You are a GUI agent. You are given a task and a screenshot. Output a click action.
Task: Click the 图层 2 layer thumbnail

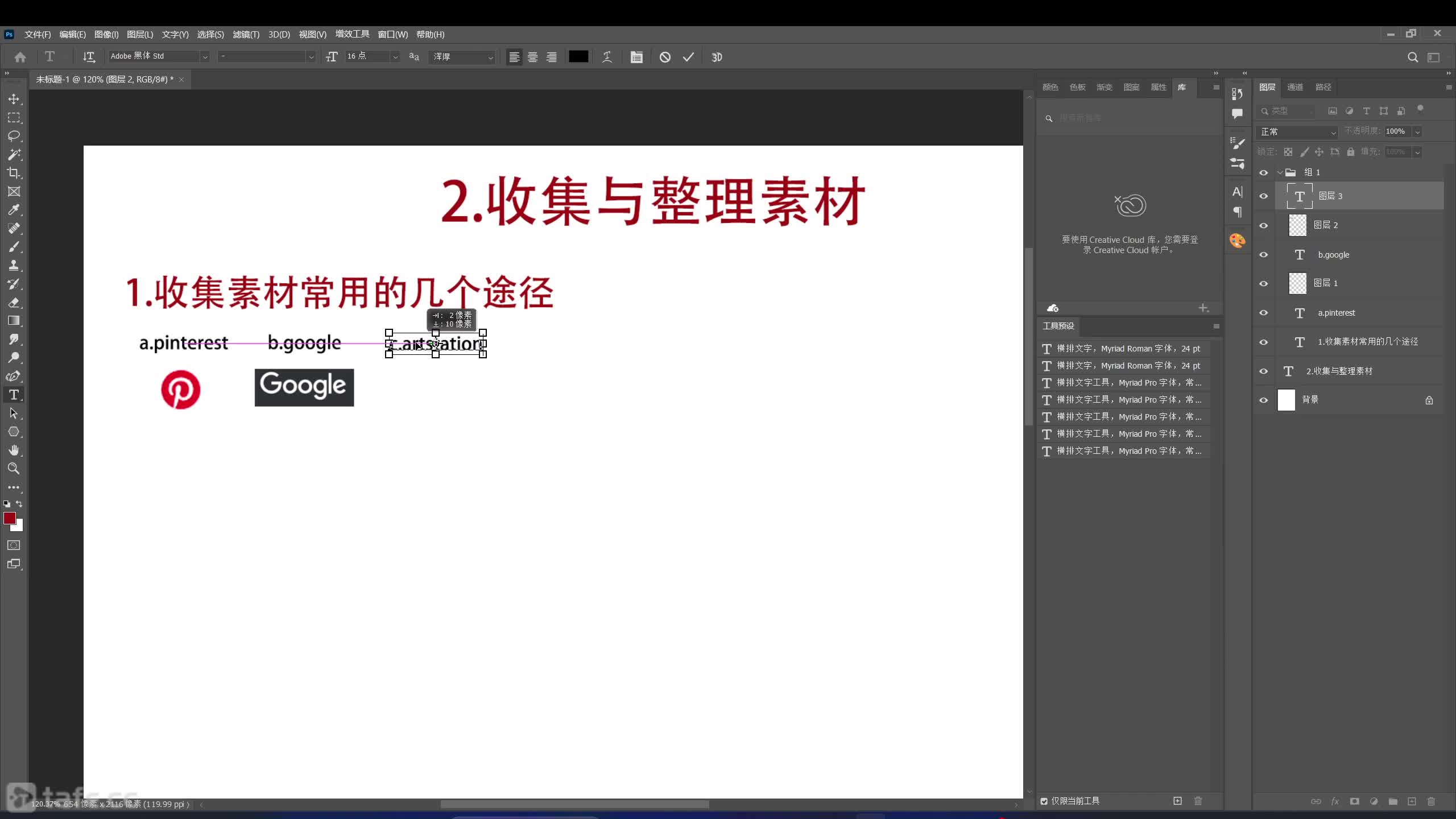click(x=1297, y=226)
